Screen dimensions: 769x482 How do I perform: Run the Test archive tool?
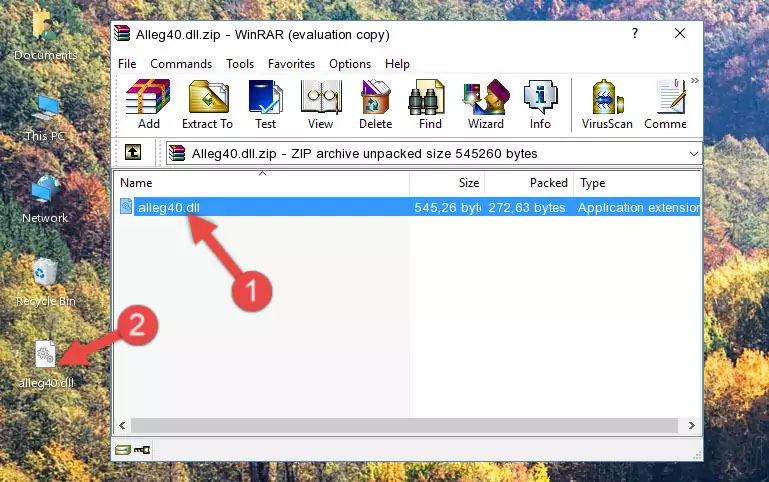pos(265,104)
